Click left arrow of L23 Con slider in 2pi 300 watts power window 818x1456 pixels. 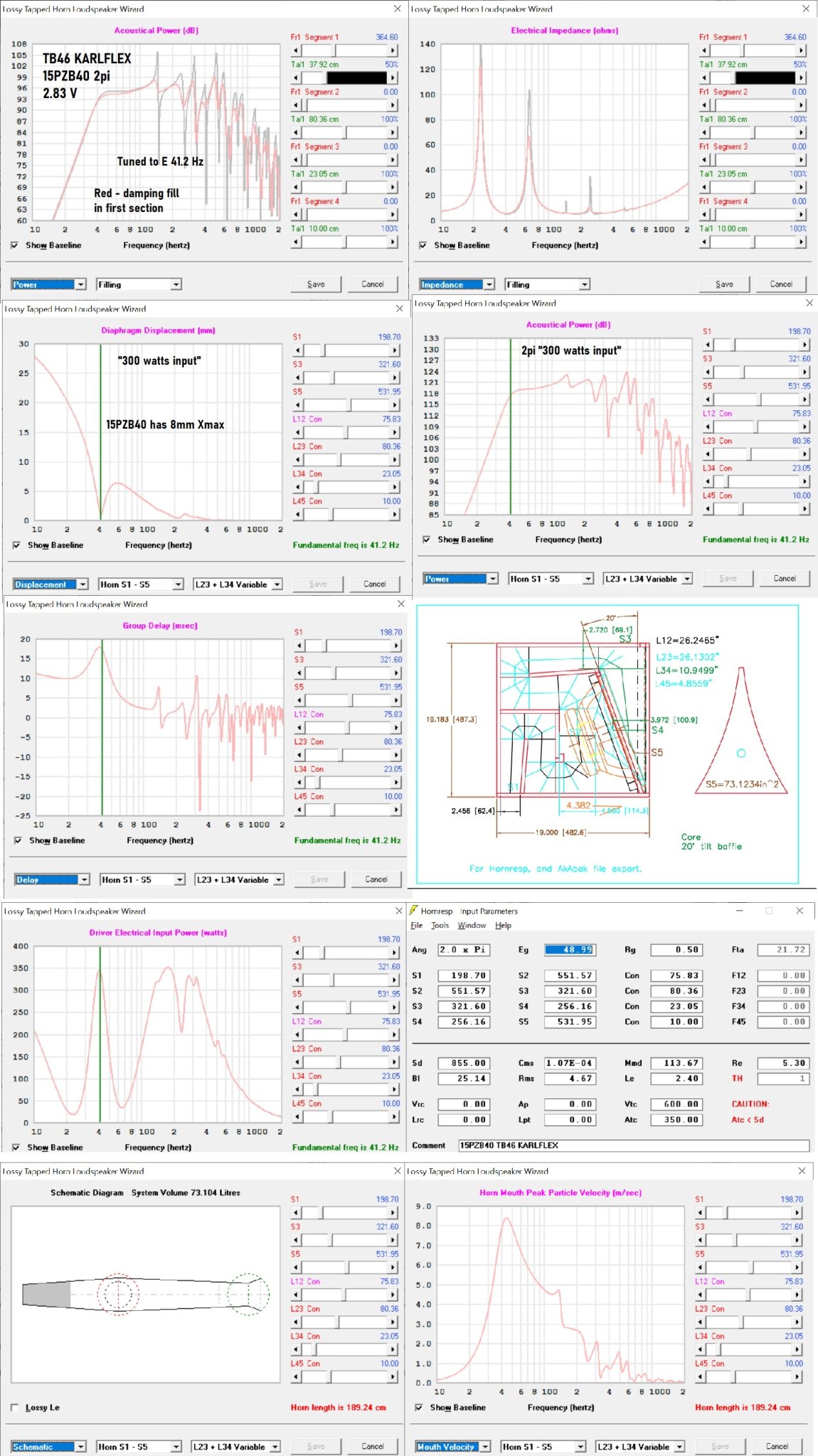pos(708,454)
